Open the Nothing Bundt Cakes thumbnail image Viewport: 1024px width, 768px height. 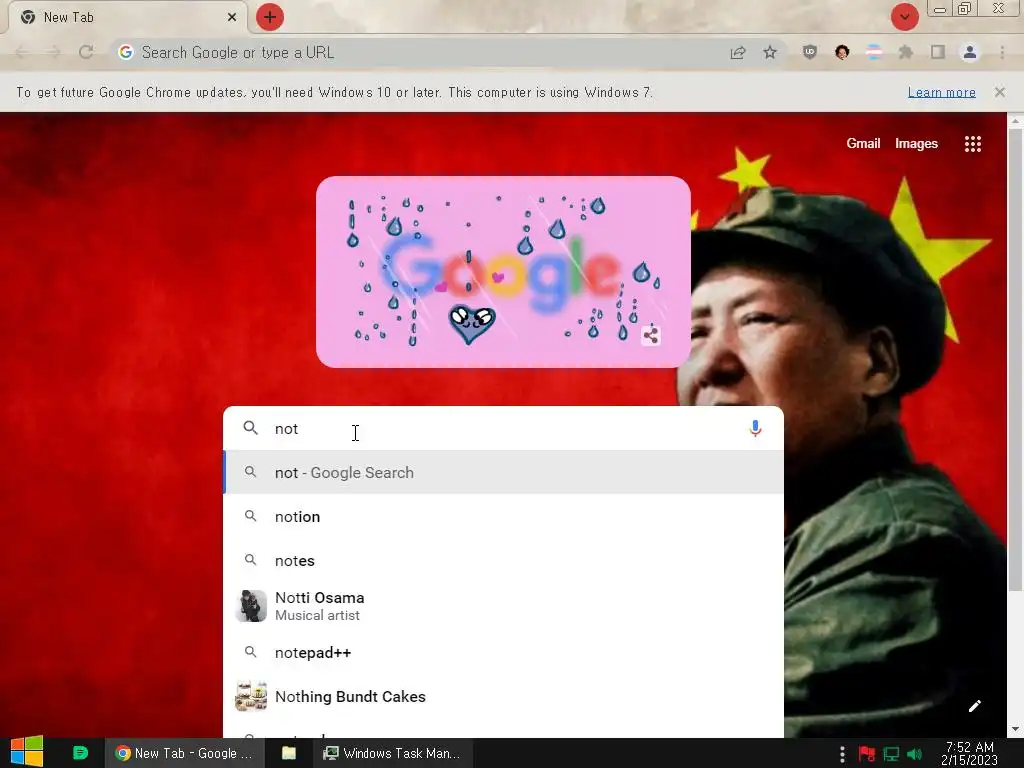click(x=251, y=696)
